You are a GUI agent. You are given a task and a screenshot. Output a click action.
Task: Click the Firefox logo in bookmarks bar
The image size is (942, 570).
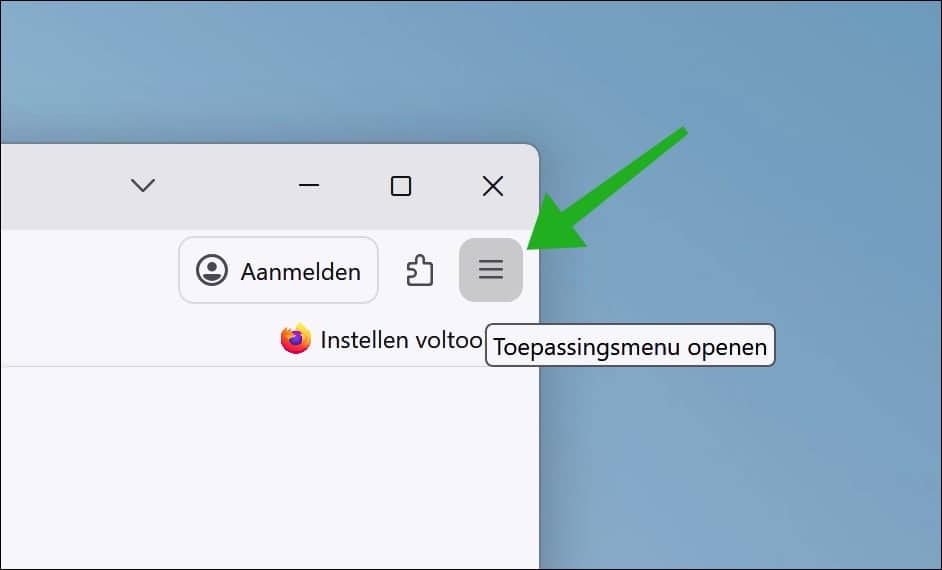coord(296,339)
